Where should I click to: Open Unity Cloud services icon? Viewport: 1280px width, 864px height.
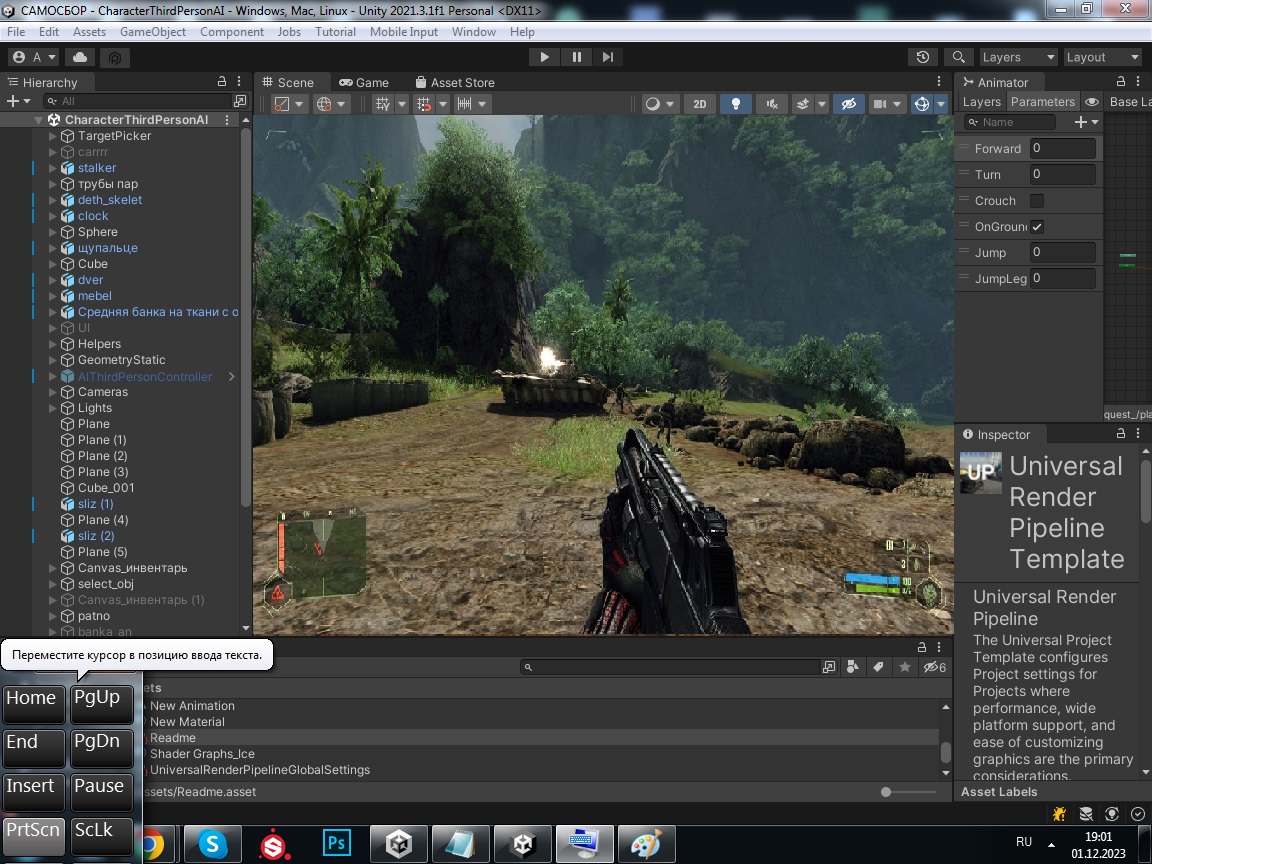(x=80, y=57)
